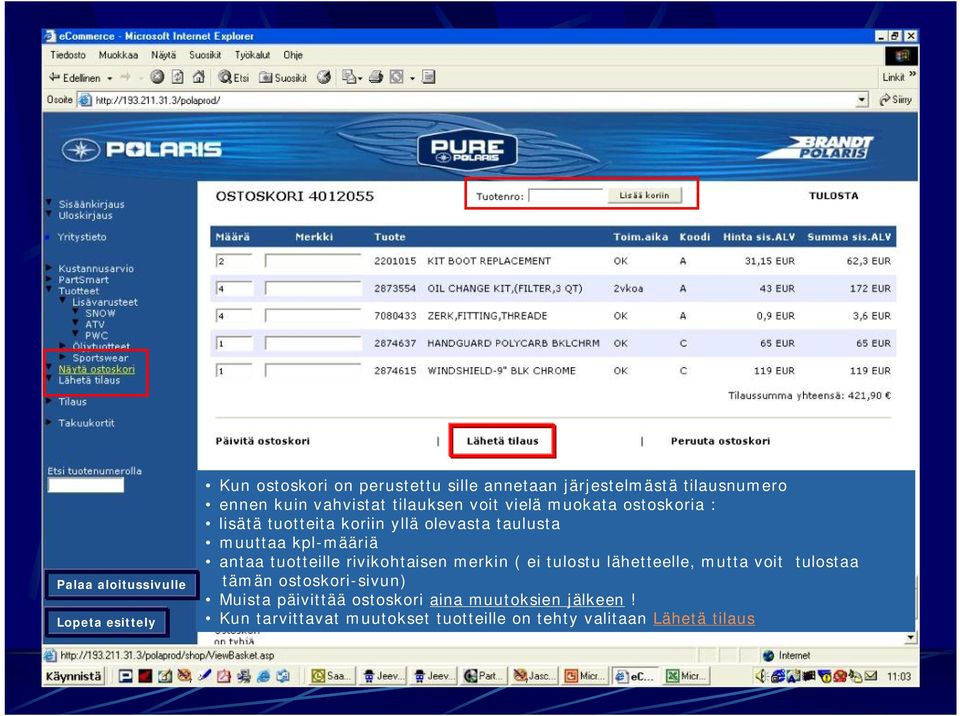The width and height of the screenshot is (960, 716).
Task: Open the Edit icon dropdown arrow
Action: 412,78
